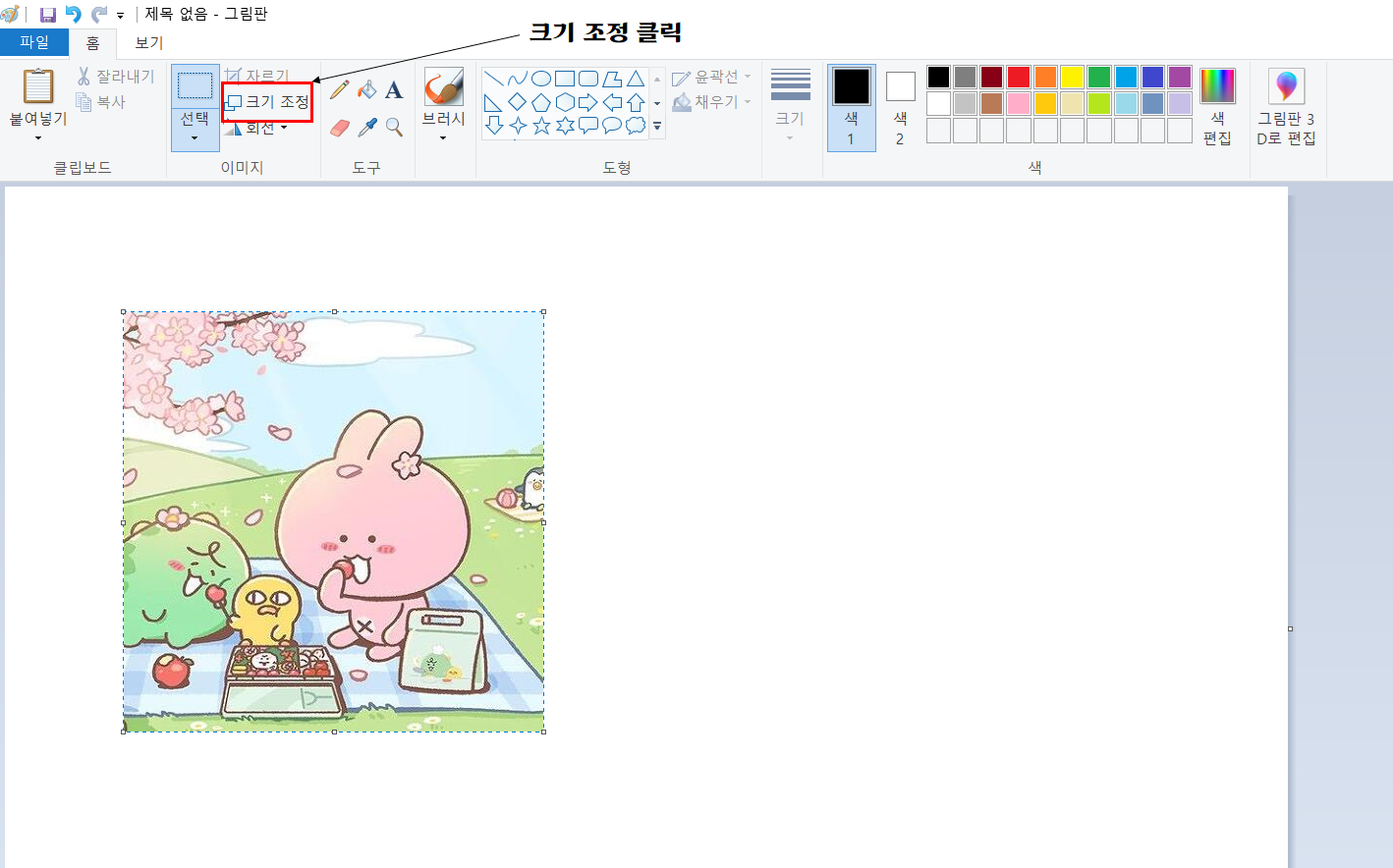Activate Color 1 (색 1) slot
The image size is (1393, 868).
tap(852, 108)
